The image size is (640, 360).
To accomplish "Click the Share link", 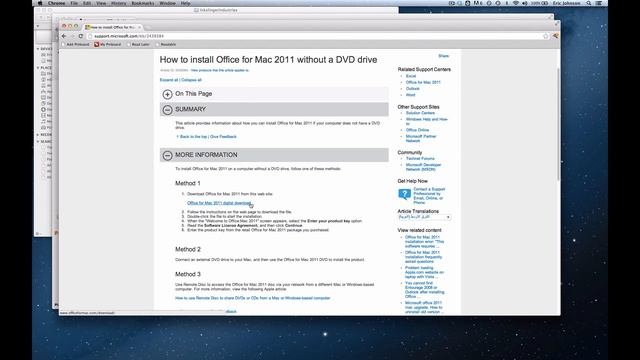I will 444,56.
